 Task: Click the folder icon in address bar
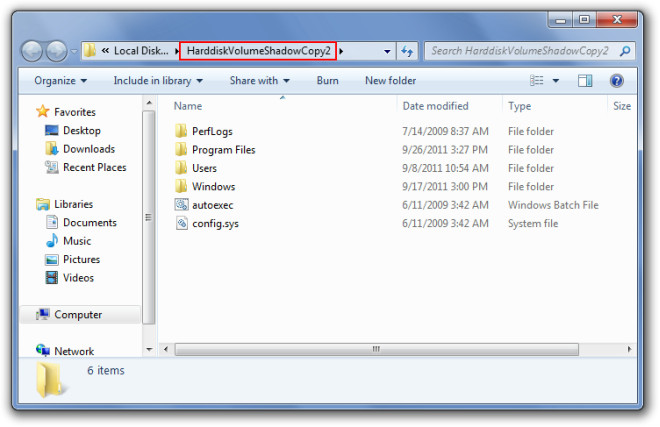point(89,51)
